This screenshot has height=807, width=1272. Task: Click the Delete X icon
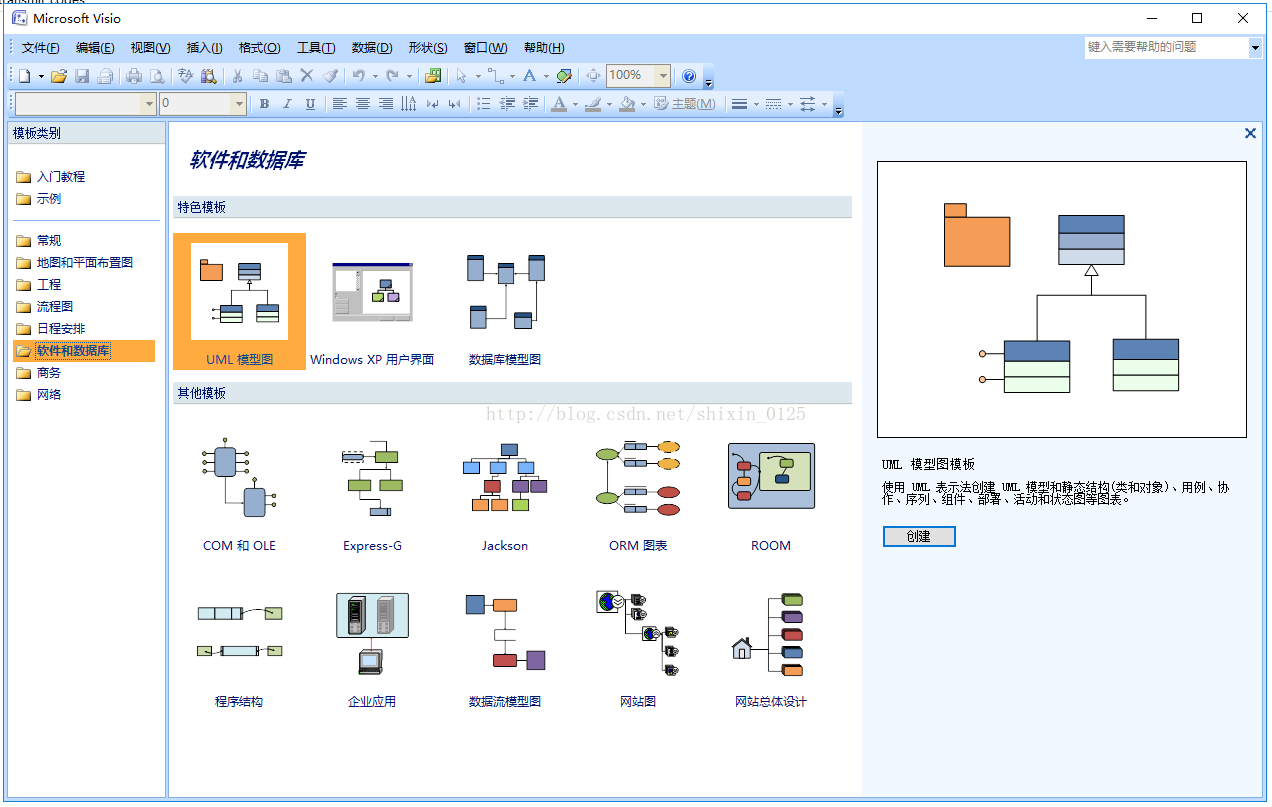(307, 76)
